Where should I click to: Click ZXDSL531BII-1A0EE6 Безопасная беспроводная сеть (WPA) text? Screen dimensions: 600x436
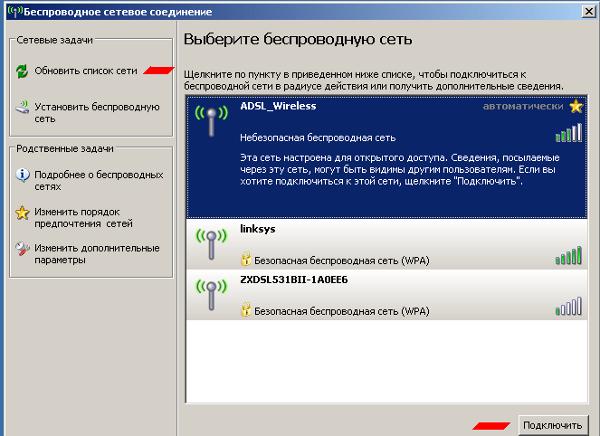342,311
